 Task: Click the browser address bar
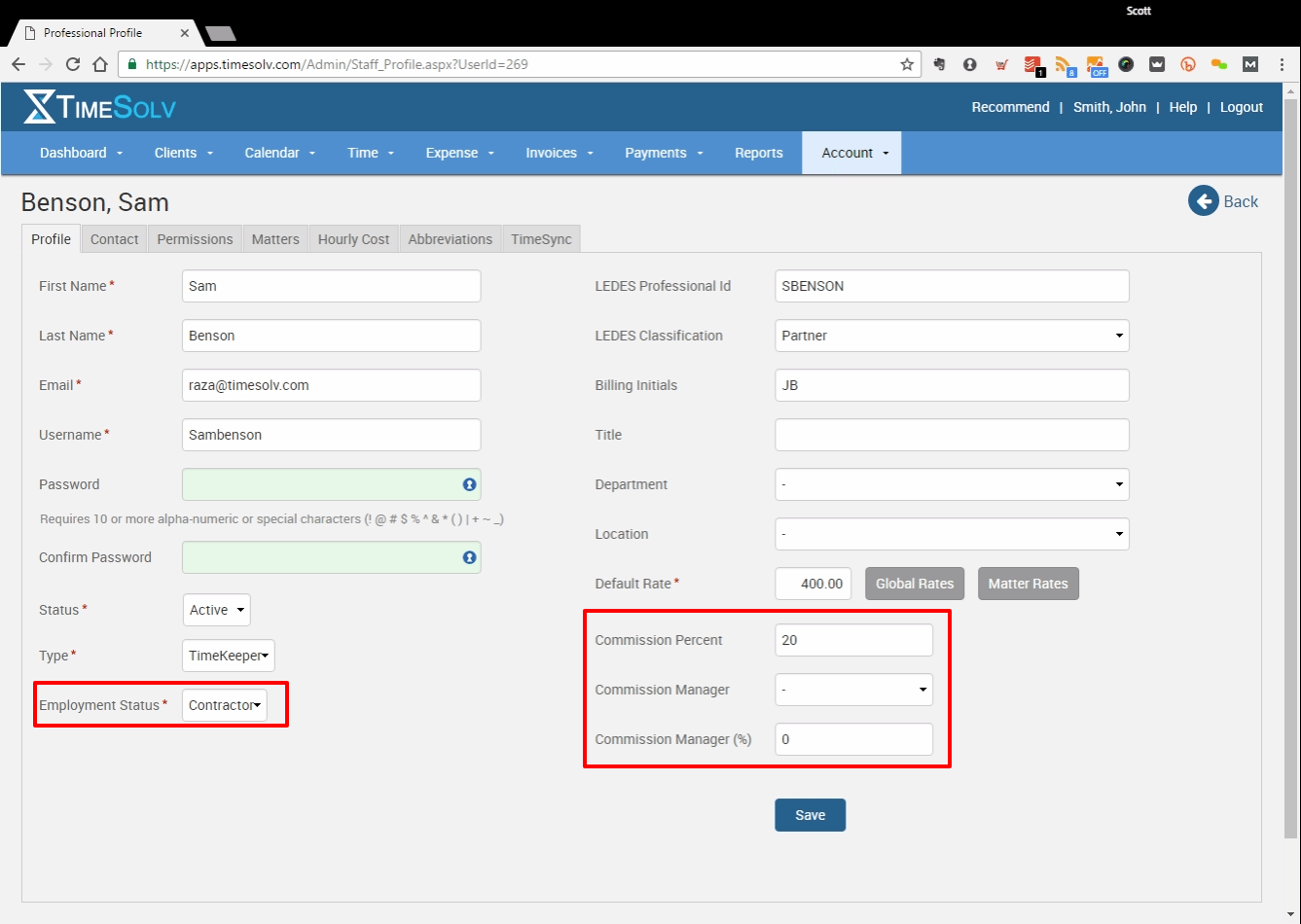[x=518, y=65]
